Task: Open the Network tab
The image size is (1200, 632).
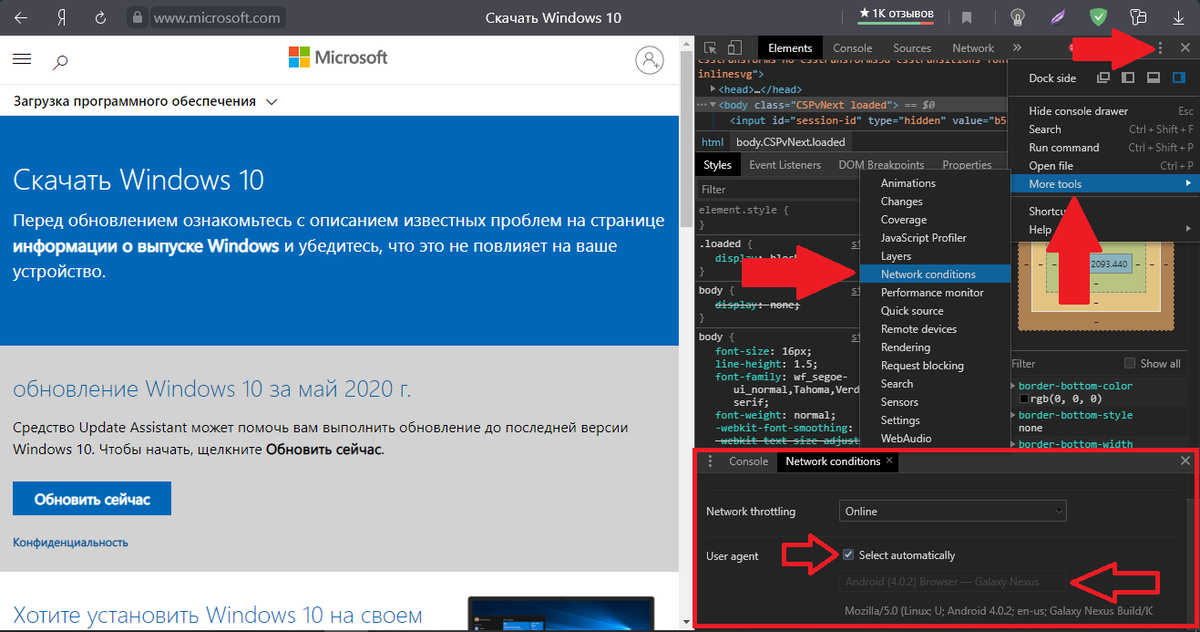Action: (x=973, y=48)
